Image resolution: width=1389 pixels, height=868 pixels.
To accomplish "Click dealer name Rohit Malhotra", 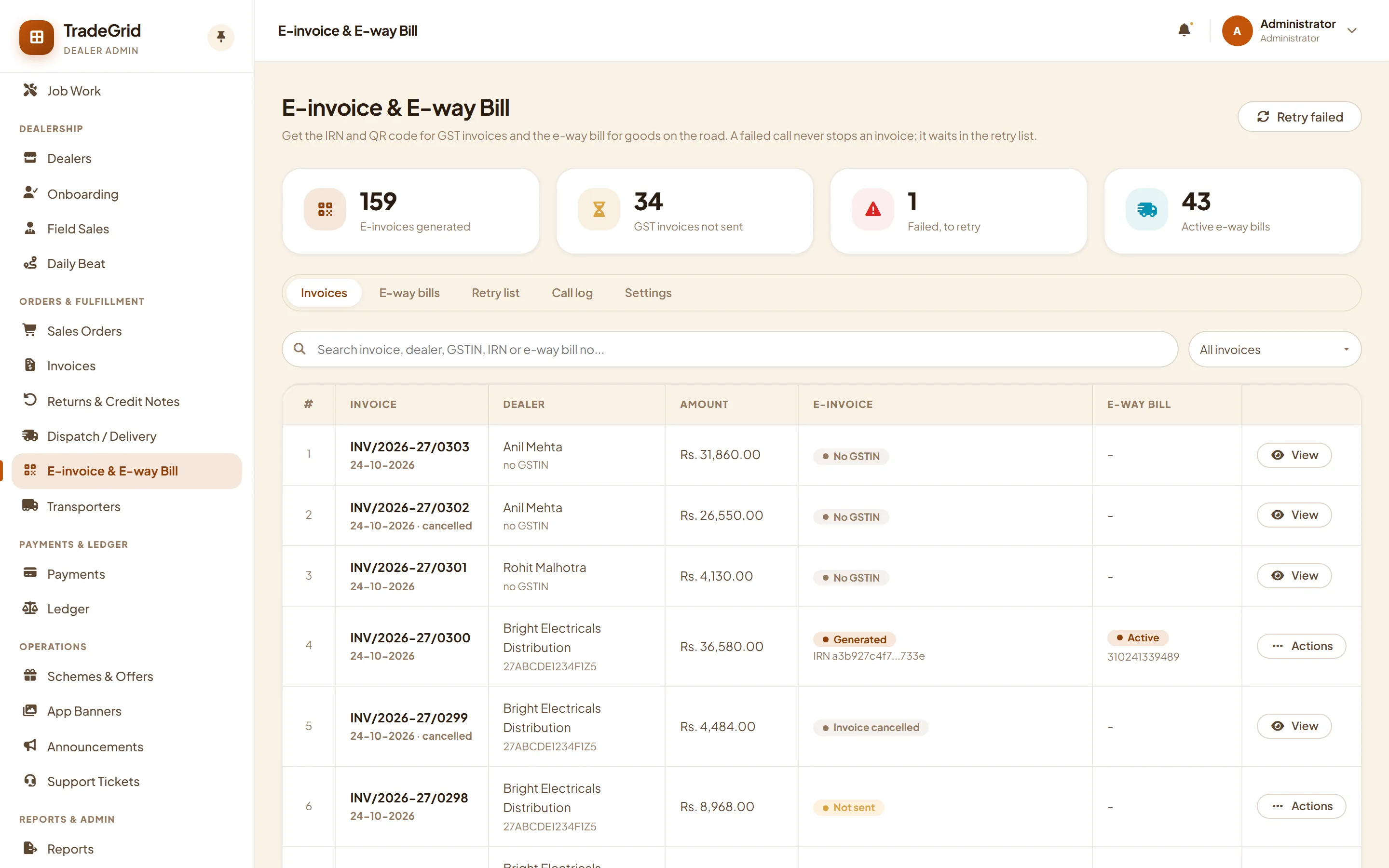I will tap(544, 567).
